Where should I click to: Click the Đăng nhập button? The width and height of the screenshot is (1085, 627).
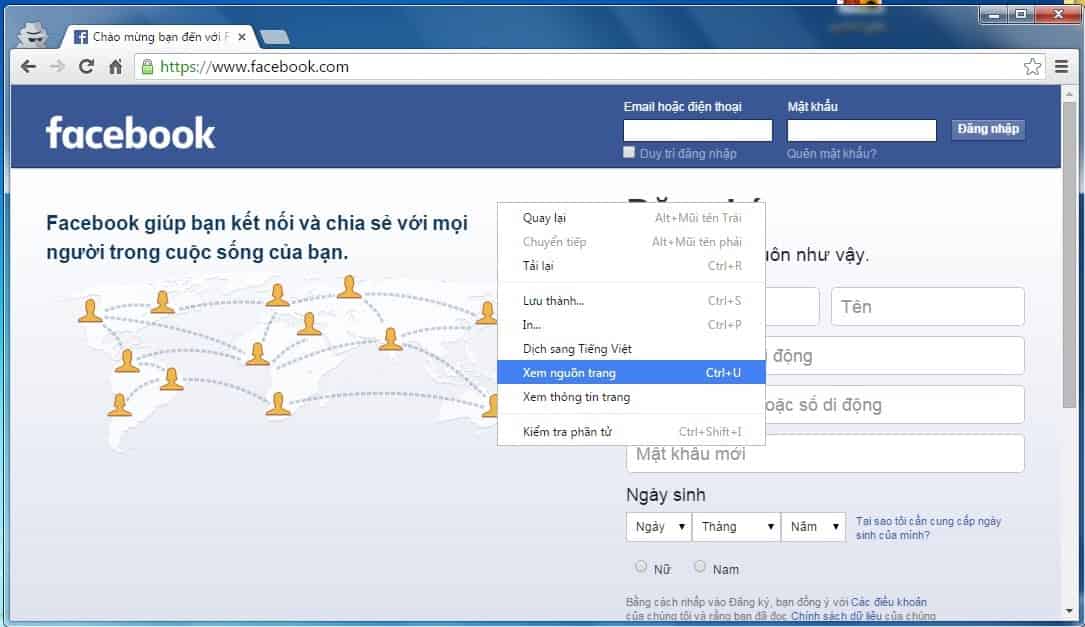[x=988, y=129]
